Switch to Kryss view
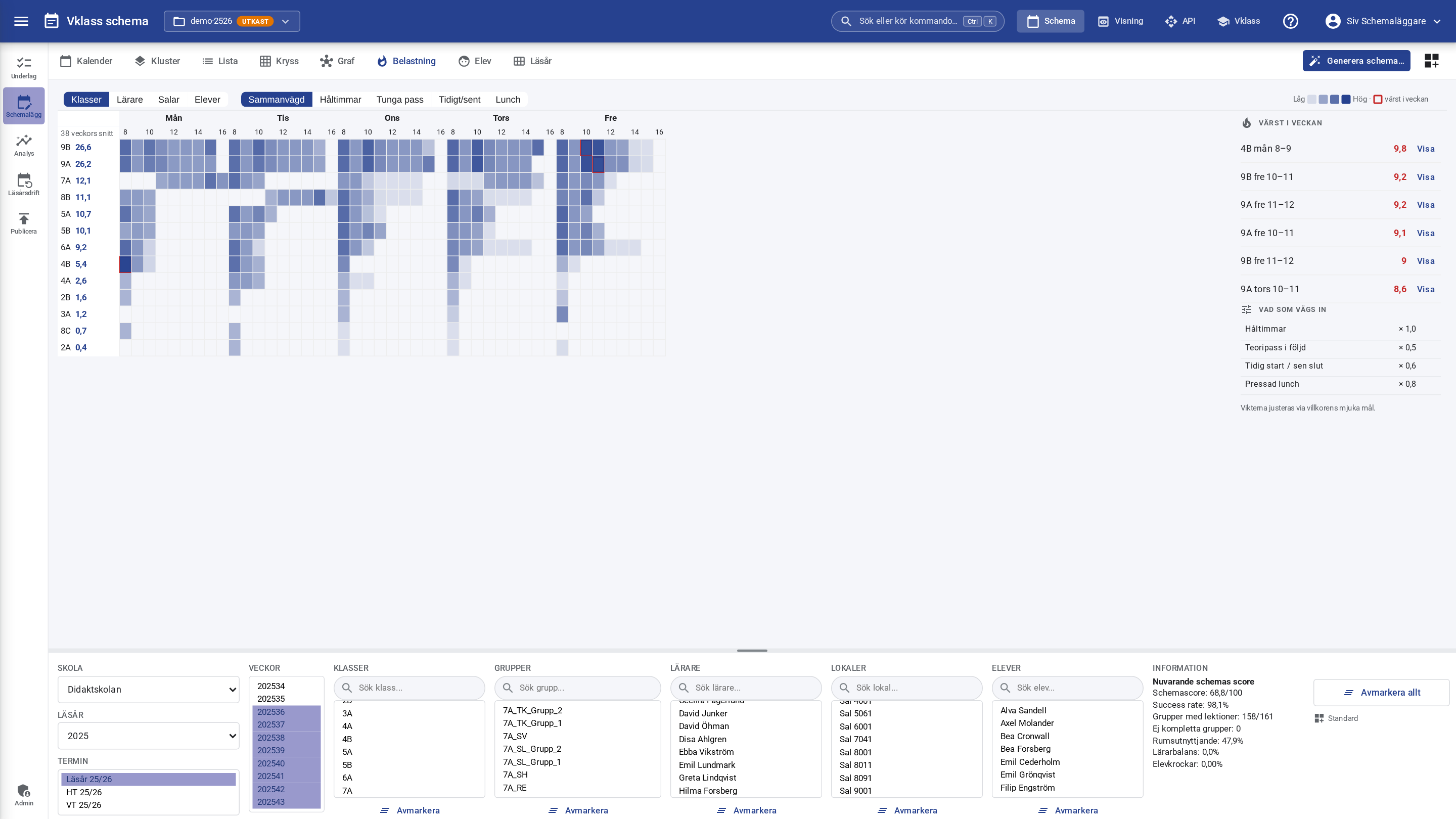 [x=279, y=61]
